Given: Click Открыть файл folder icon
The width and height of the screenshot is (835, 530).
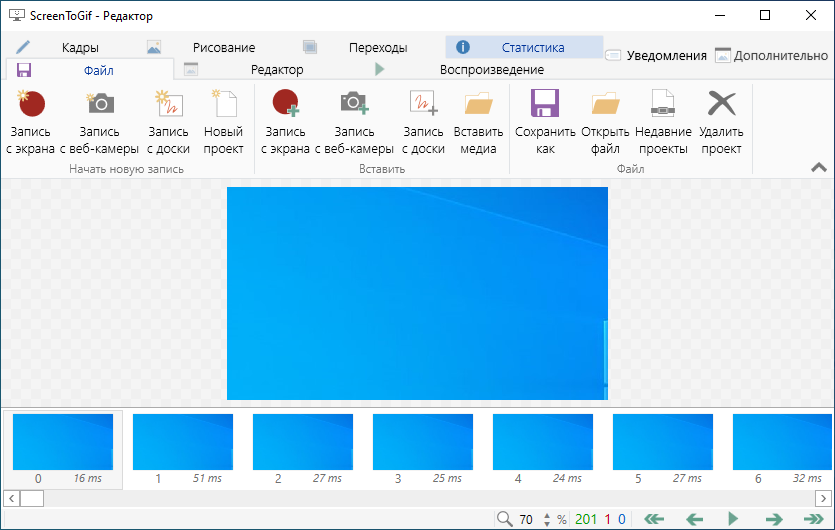Looking at the screenshot, I should click(x=605, y=103).
